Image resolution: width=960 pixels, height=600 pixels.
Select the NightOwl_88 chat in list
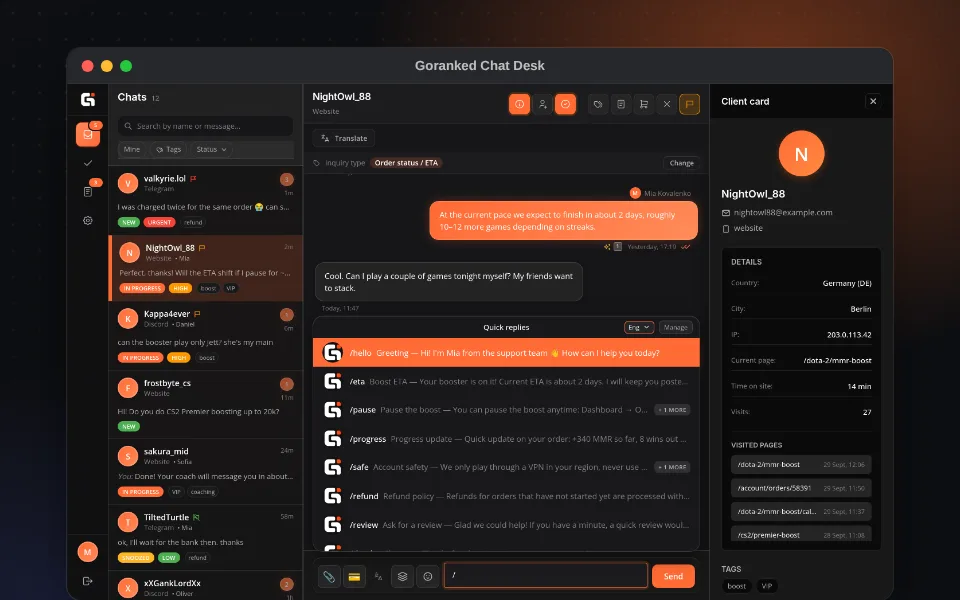click(206, 268)
